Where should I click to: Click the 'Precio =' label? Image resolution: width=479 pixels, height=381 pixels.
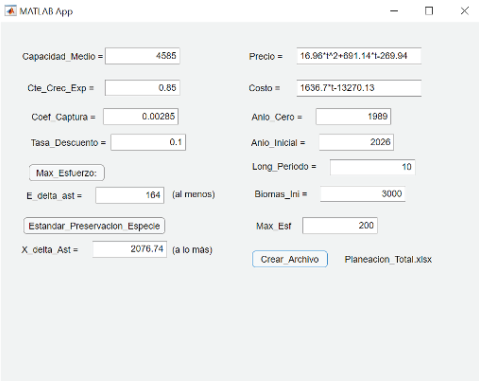[x=266, y=56]
